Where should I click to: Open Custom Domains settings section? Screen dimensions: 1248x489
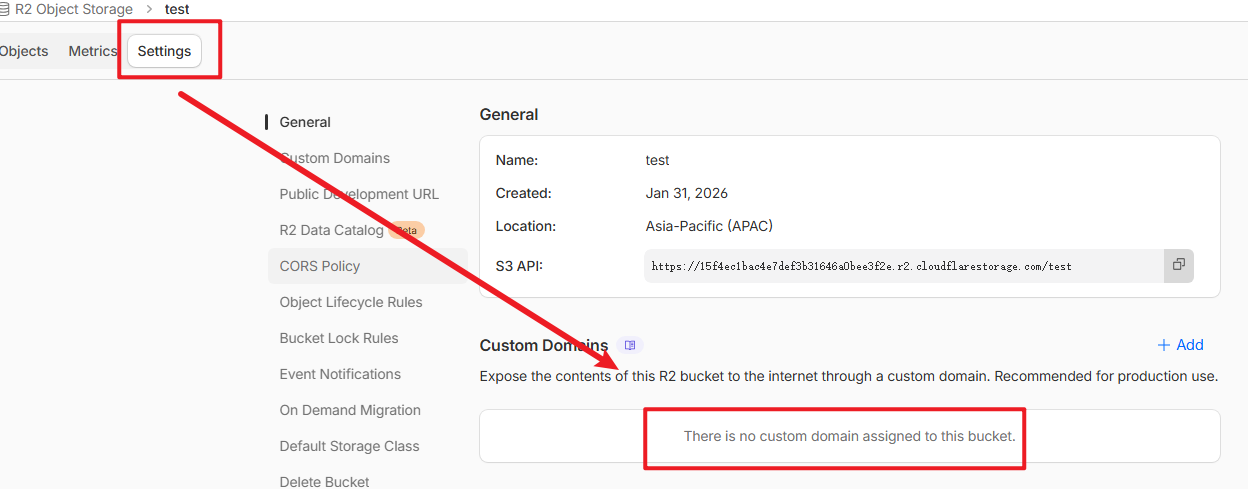click(335, 158)
